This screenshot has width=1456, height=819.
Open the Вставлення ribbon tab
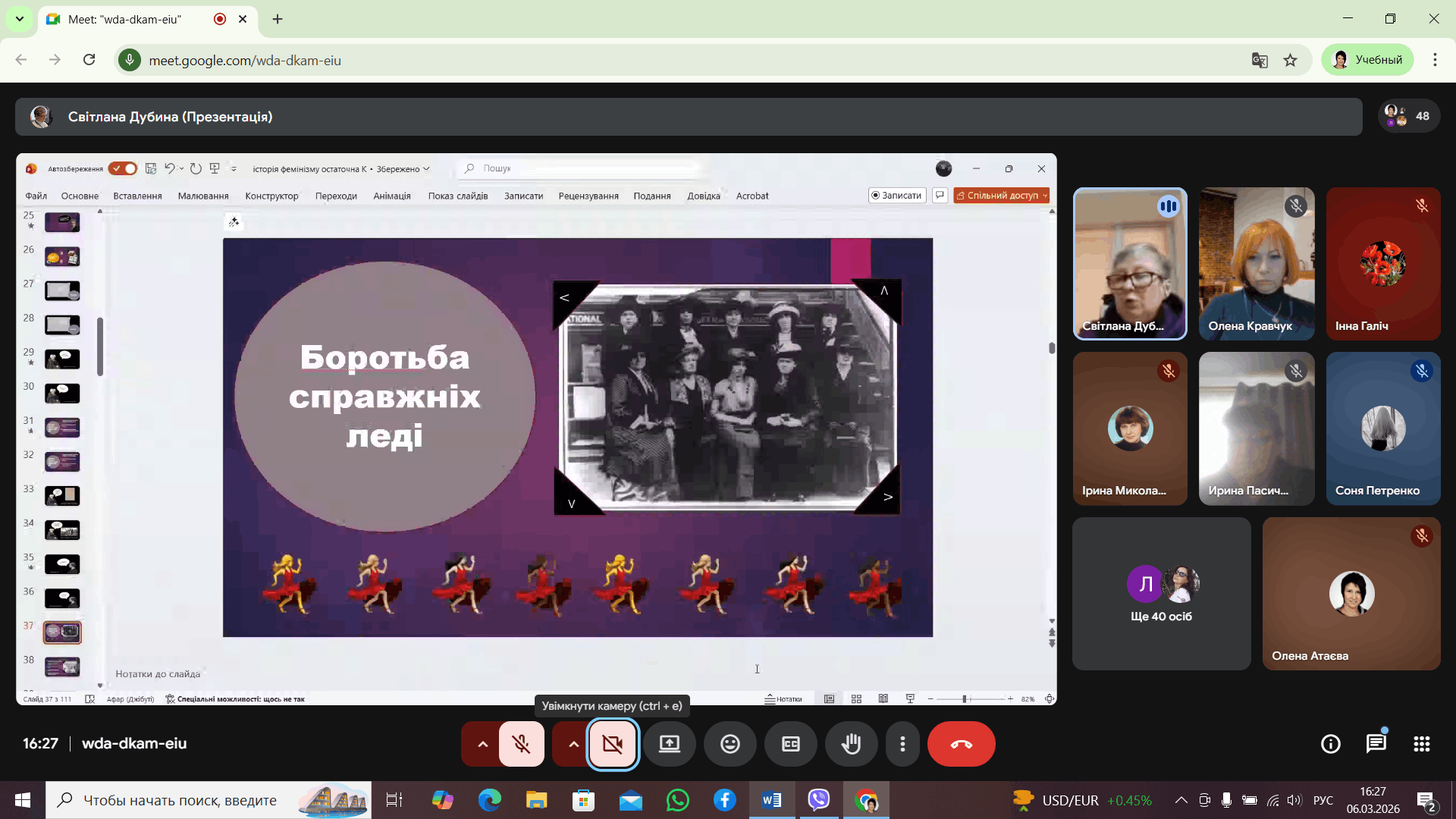[x=137, y=196]
